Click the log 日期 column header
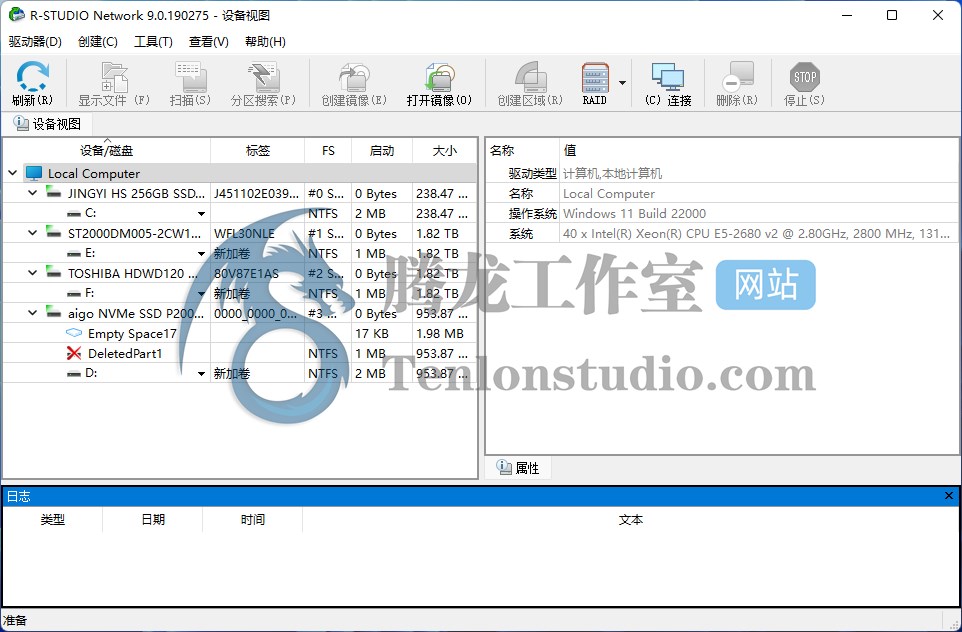The width and height of the screenshot is (962, 632). point(153,520)
